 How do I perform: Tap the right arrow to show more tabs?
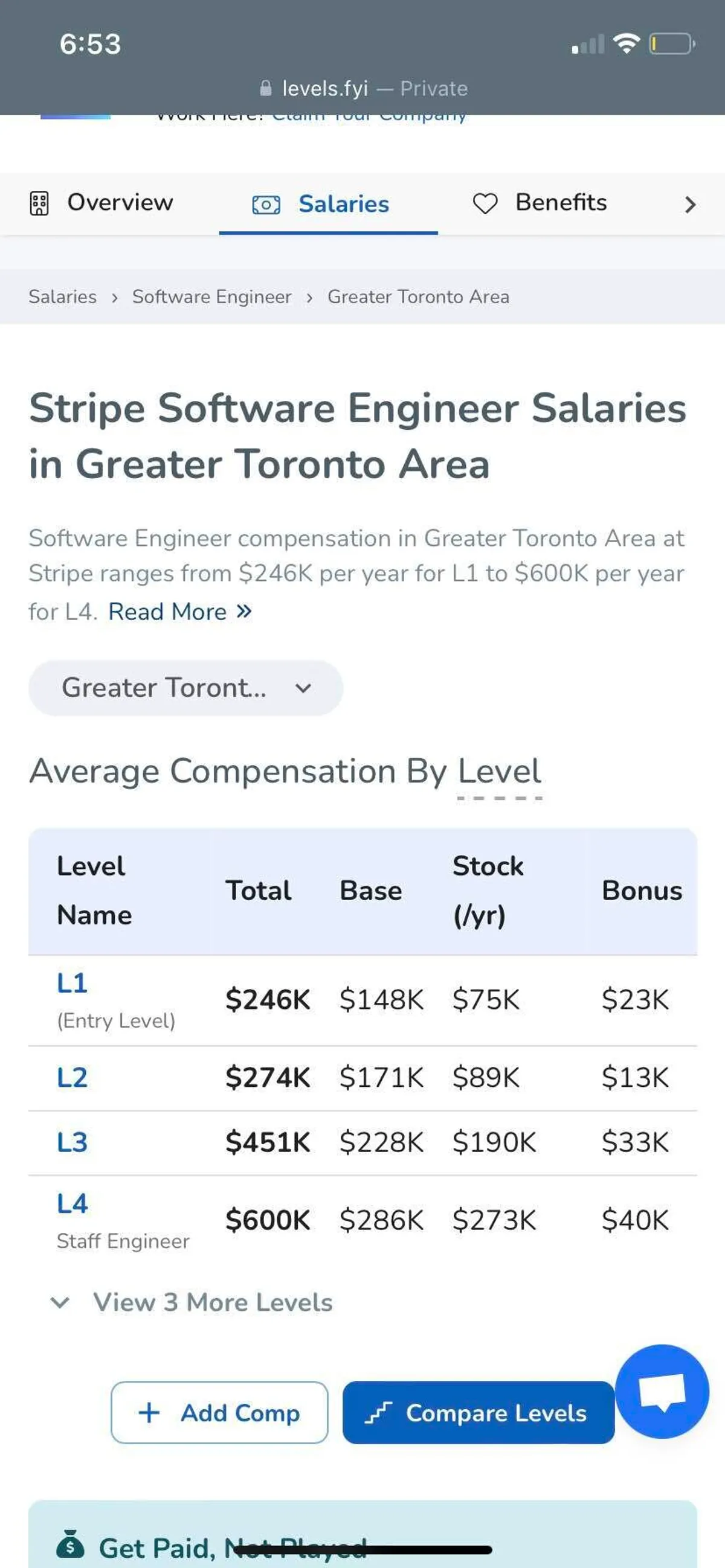690,205
